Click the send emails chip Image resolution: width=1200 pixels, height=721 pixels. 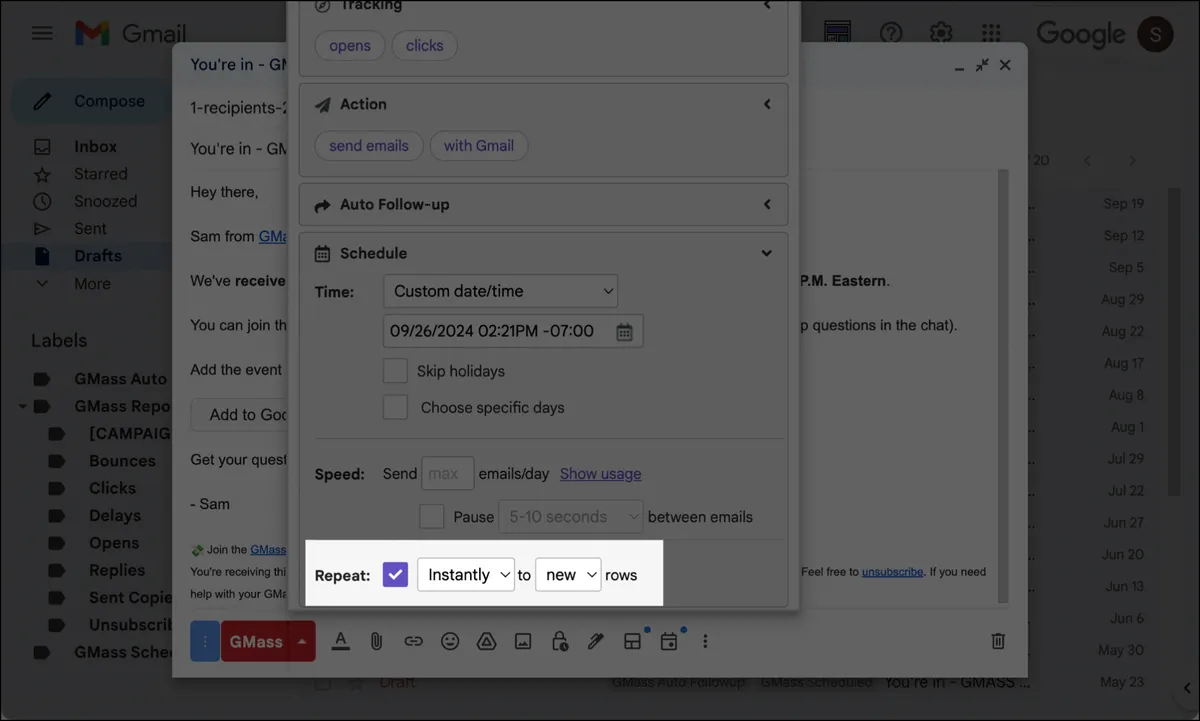tap(369, 146)
